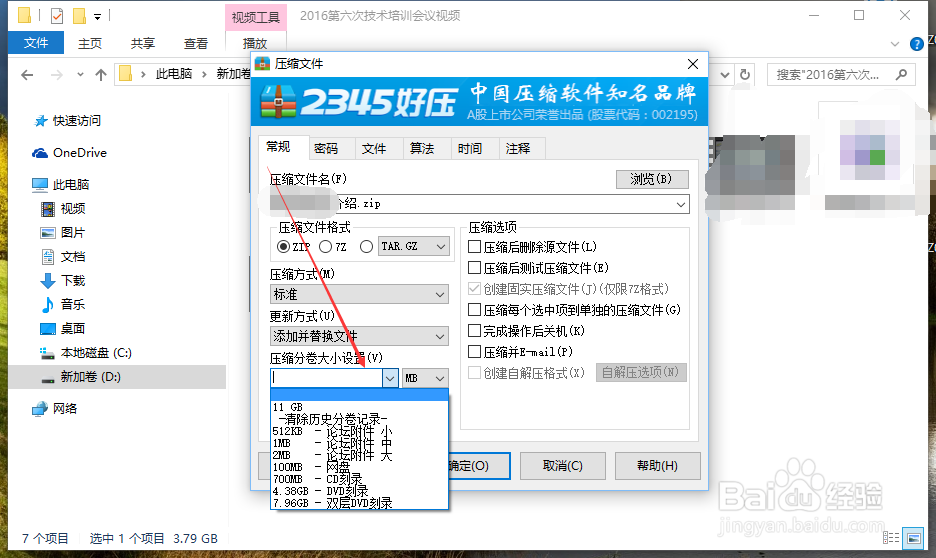Choose 700MB CD刻录 volume size option

click(359, 479)
